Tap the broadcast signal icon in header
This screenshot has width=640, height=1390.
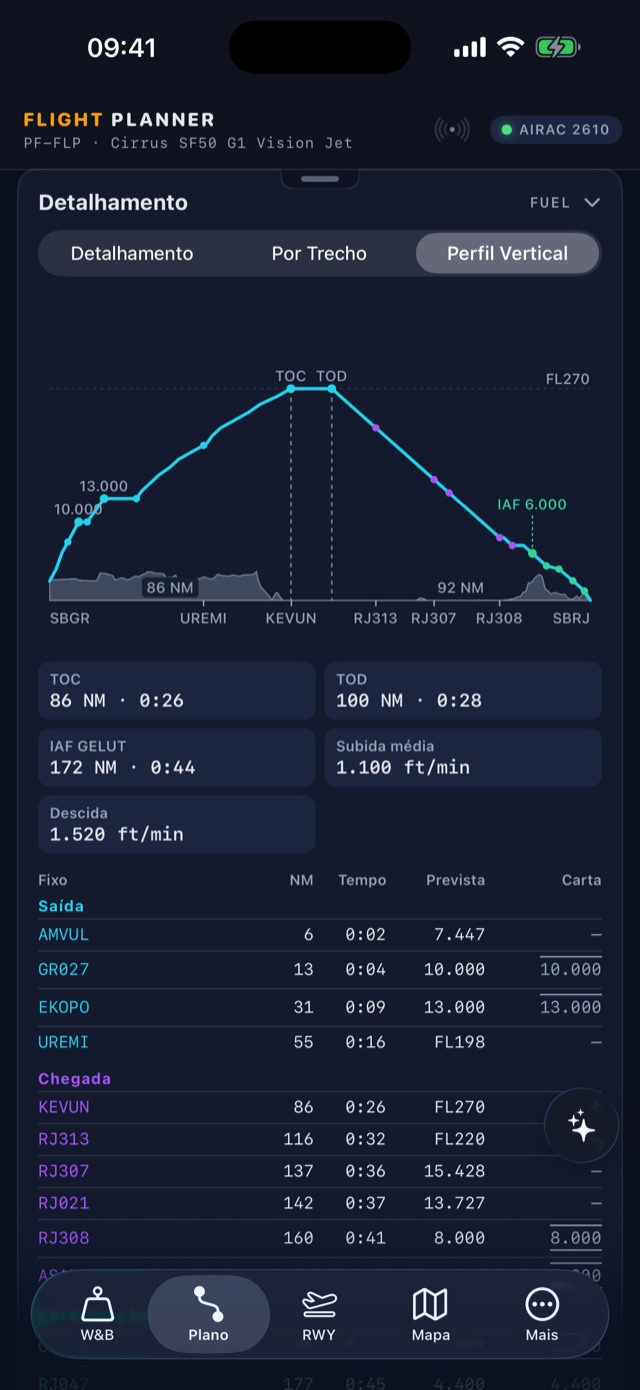coord(452,130)
